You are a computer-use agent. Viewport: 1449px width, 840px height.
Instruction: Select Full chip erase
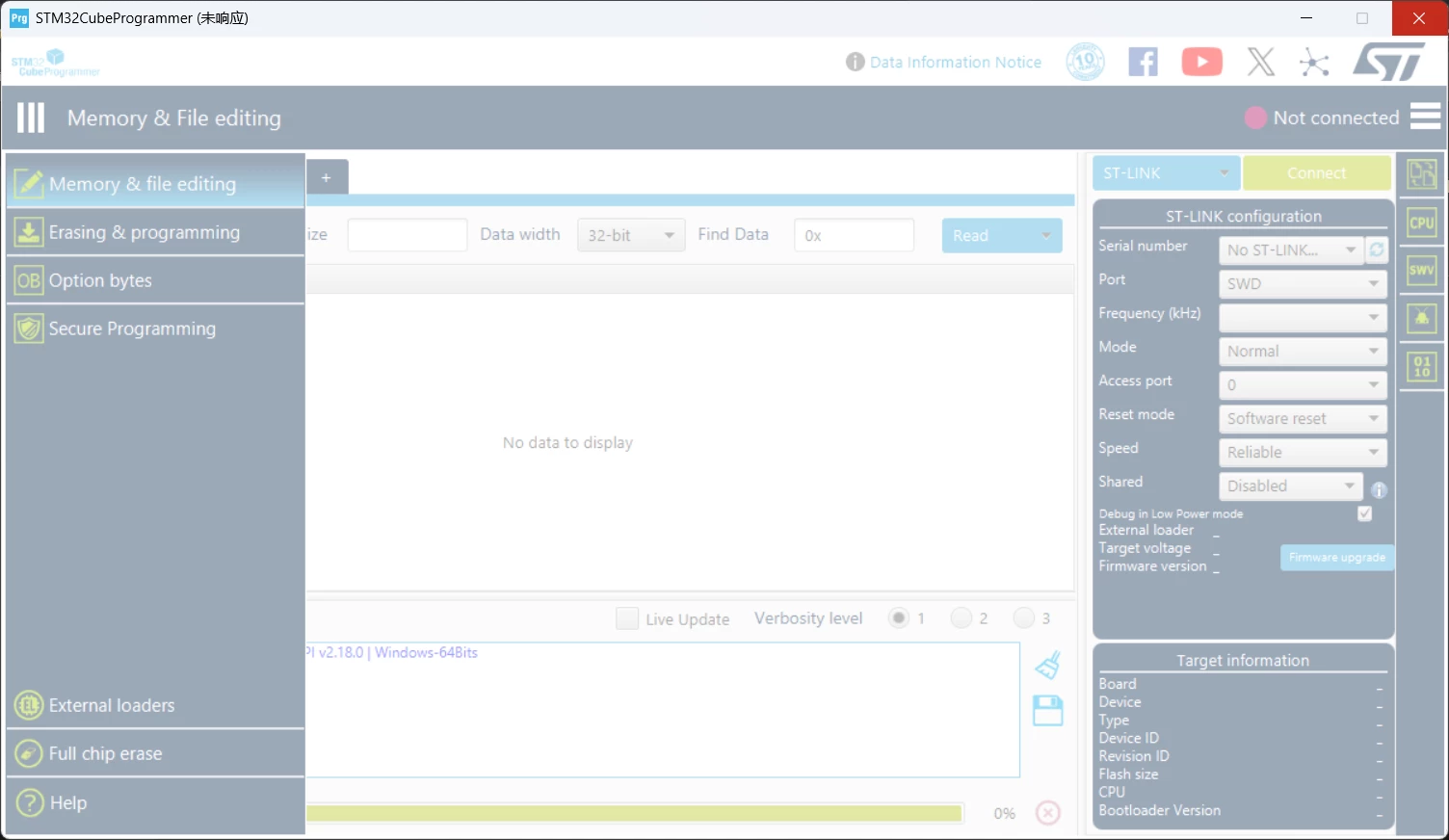pos(155,753)
